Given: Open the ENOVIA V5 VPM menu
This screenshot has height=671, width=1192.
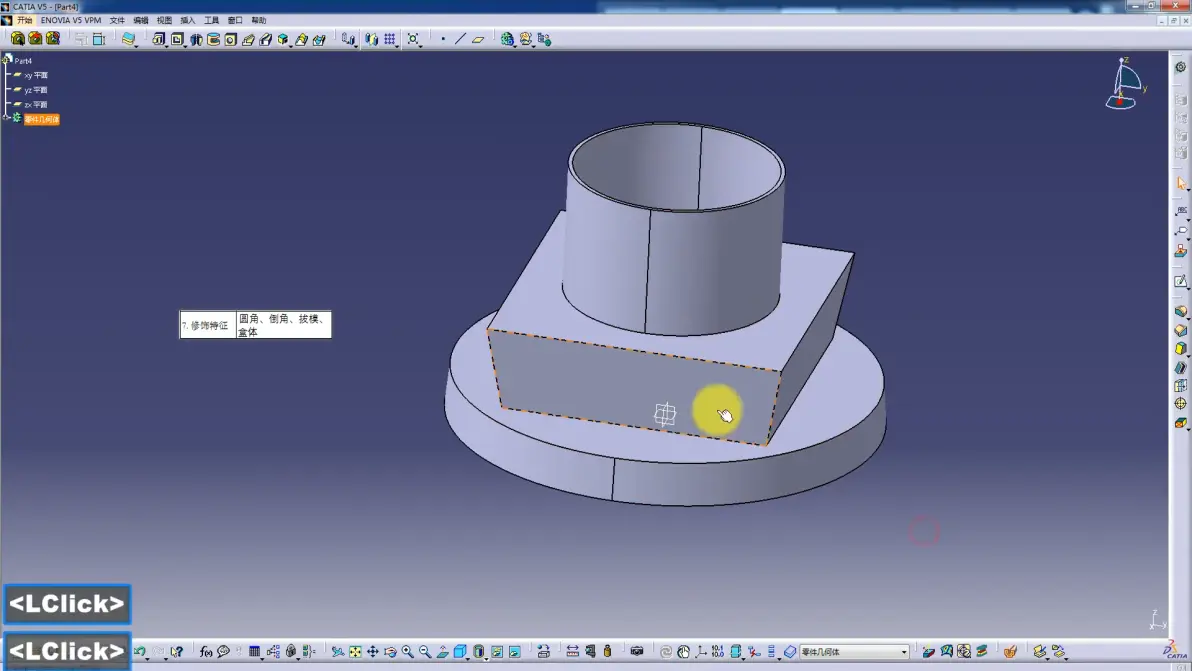Looking at the screenshot, I should point(71,21).
